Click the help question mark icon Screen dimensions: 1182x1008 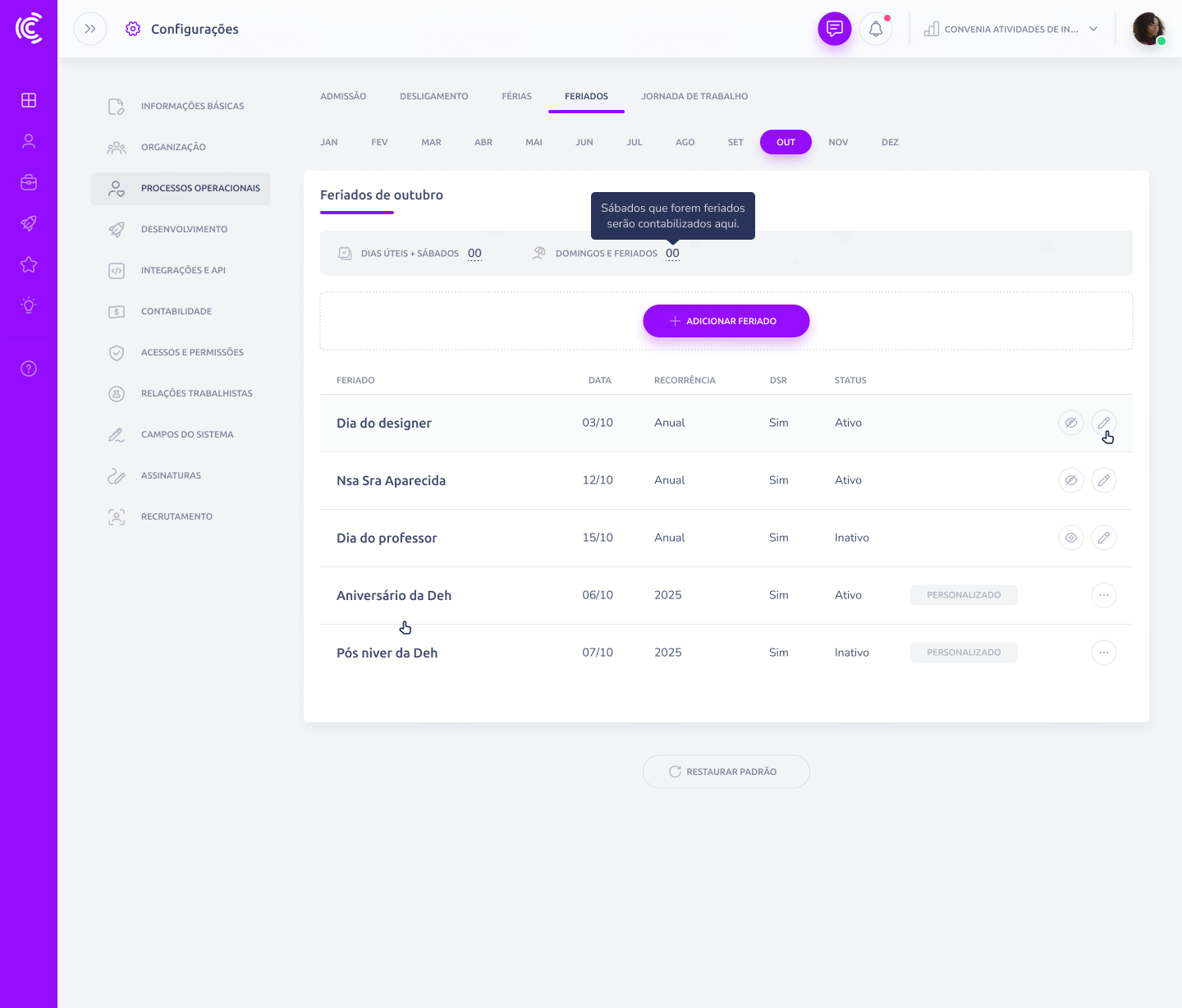pos(29,369)
